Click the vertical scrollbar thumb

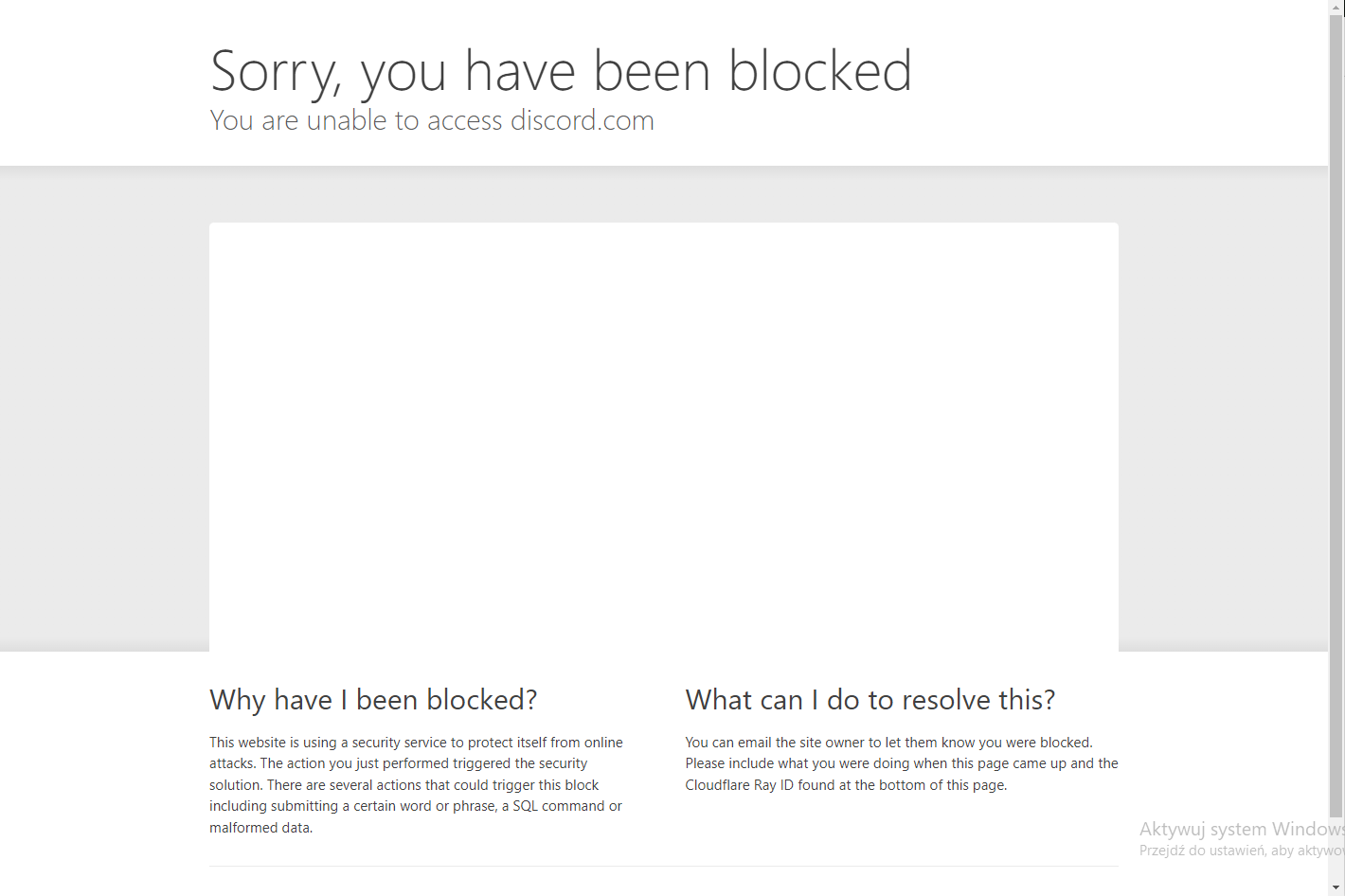click(x=1336, y=407)
